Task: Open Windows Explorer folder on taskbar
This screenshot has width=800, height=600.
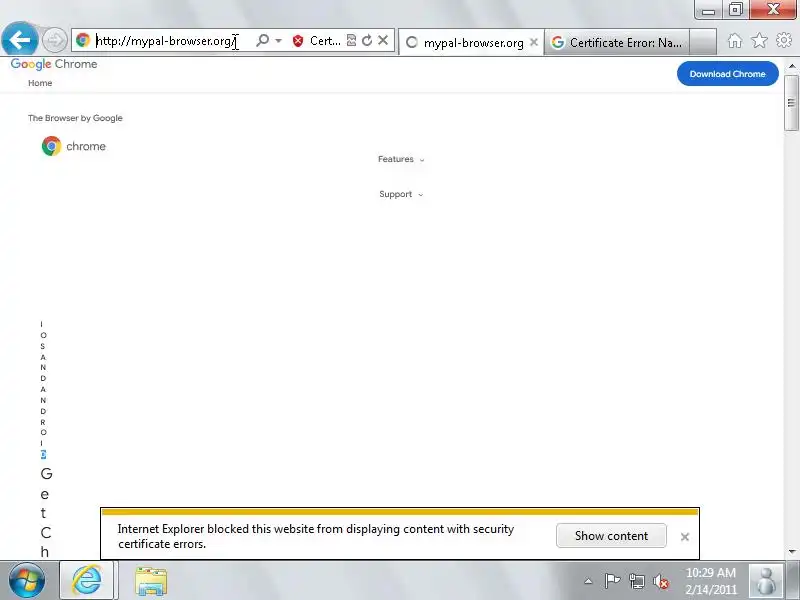Action: (x=151, y=581)
